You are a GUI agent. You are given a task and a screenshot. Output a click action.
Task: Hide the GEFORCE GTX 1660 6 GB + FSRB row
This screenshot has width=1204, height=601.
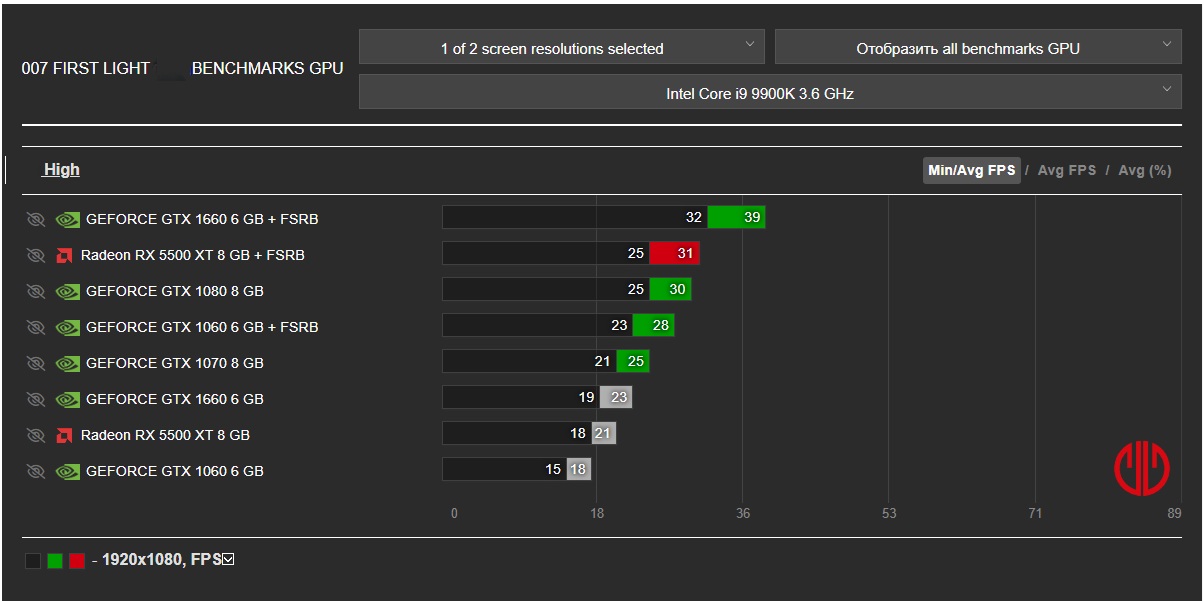click(36, 219)
